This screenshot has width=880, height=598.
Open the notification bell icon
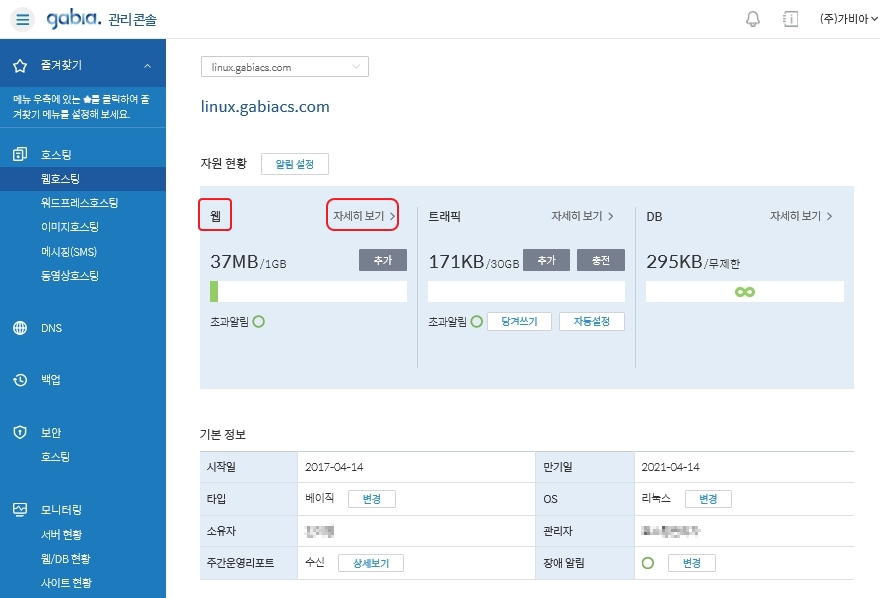(753, 19)
